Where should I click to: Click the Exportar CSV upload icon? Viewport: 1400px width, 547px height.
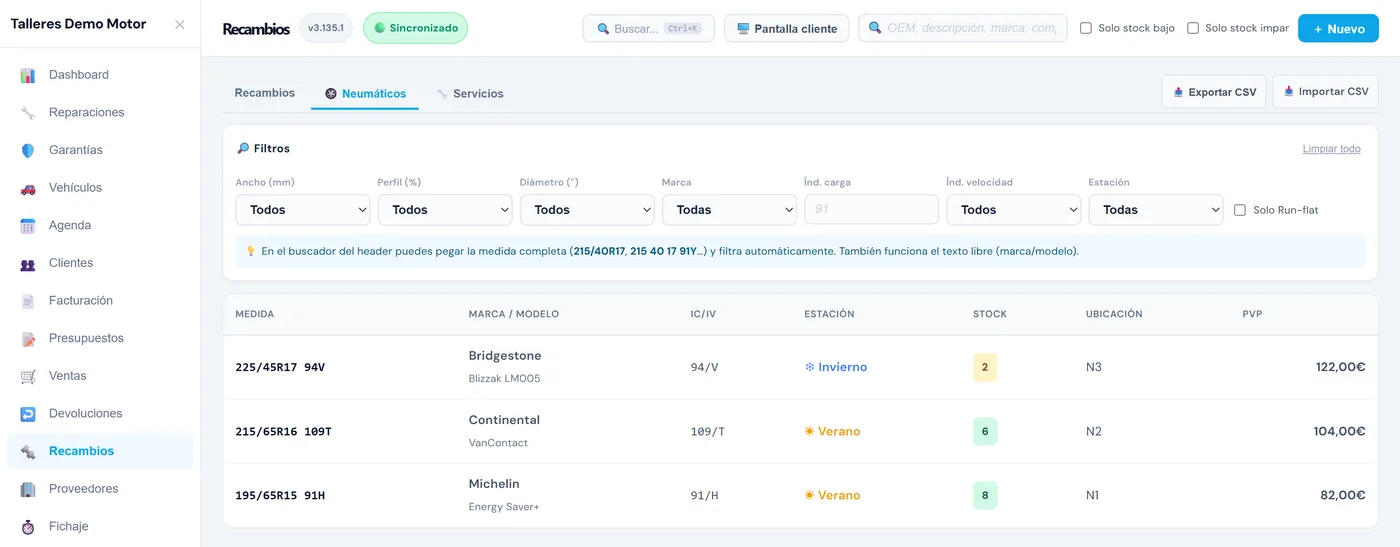[x=1178, y=92]
